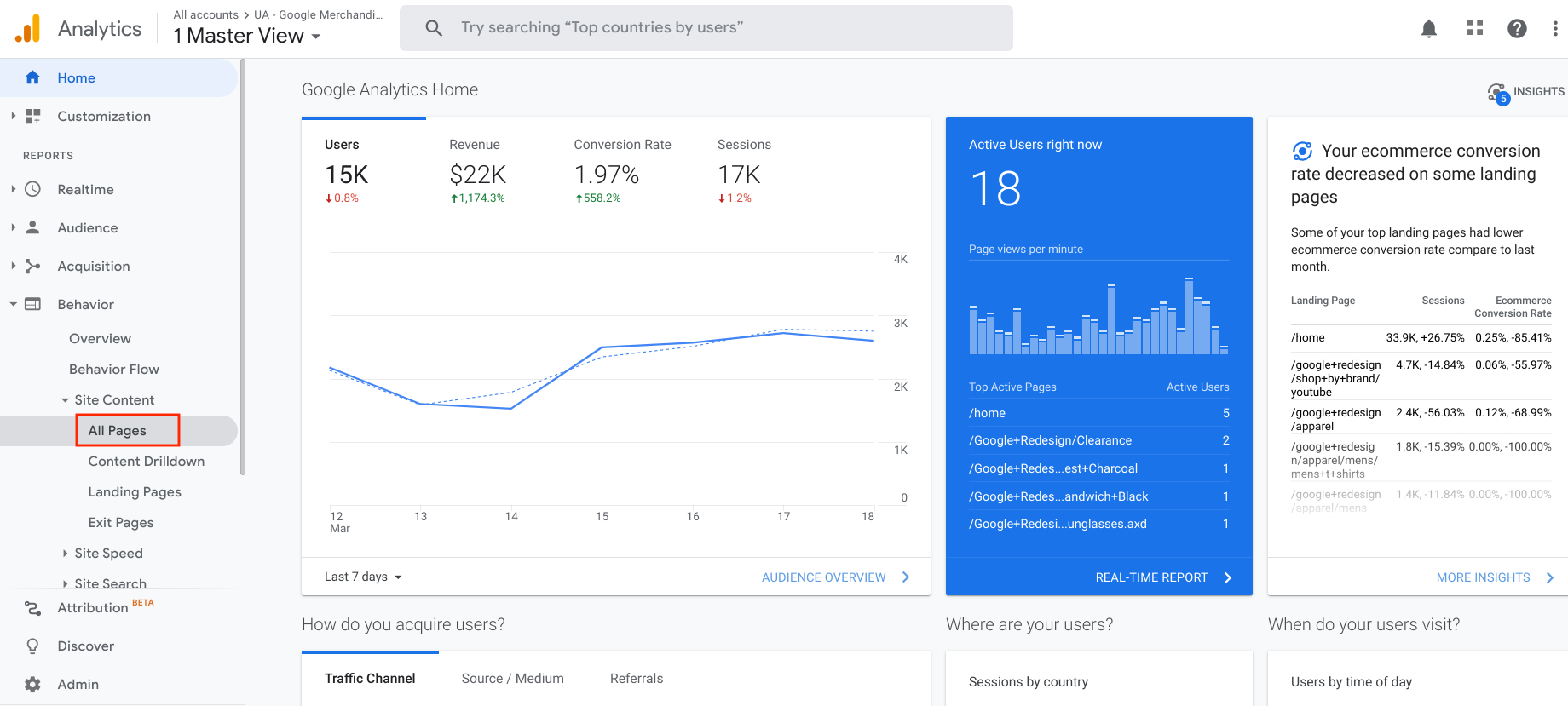This screenshot has width=1568, height=706.
Task: Click the Google Analytics logo
Action: point(28,28)
